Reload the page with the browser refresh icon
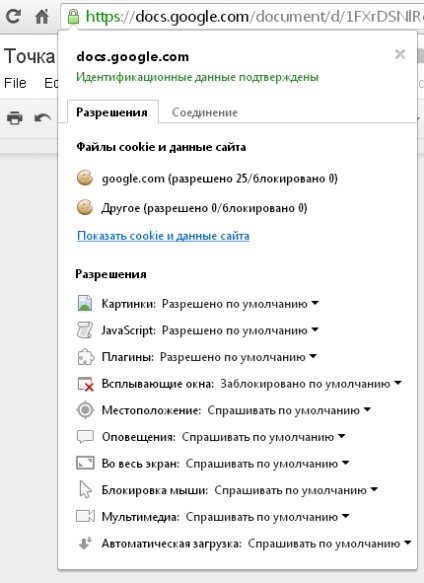Viewport: 424px width, 583px height. [x=13, y=16]
